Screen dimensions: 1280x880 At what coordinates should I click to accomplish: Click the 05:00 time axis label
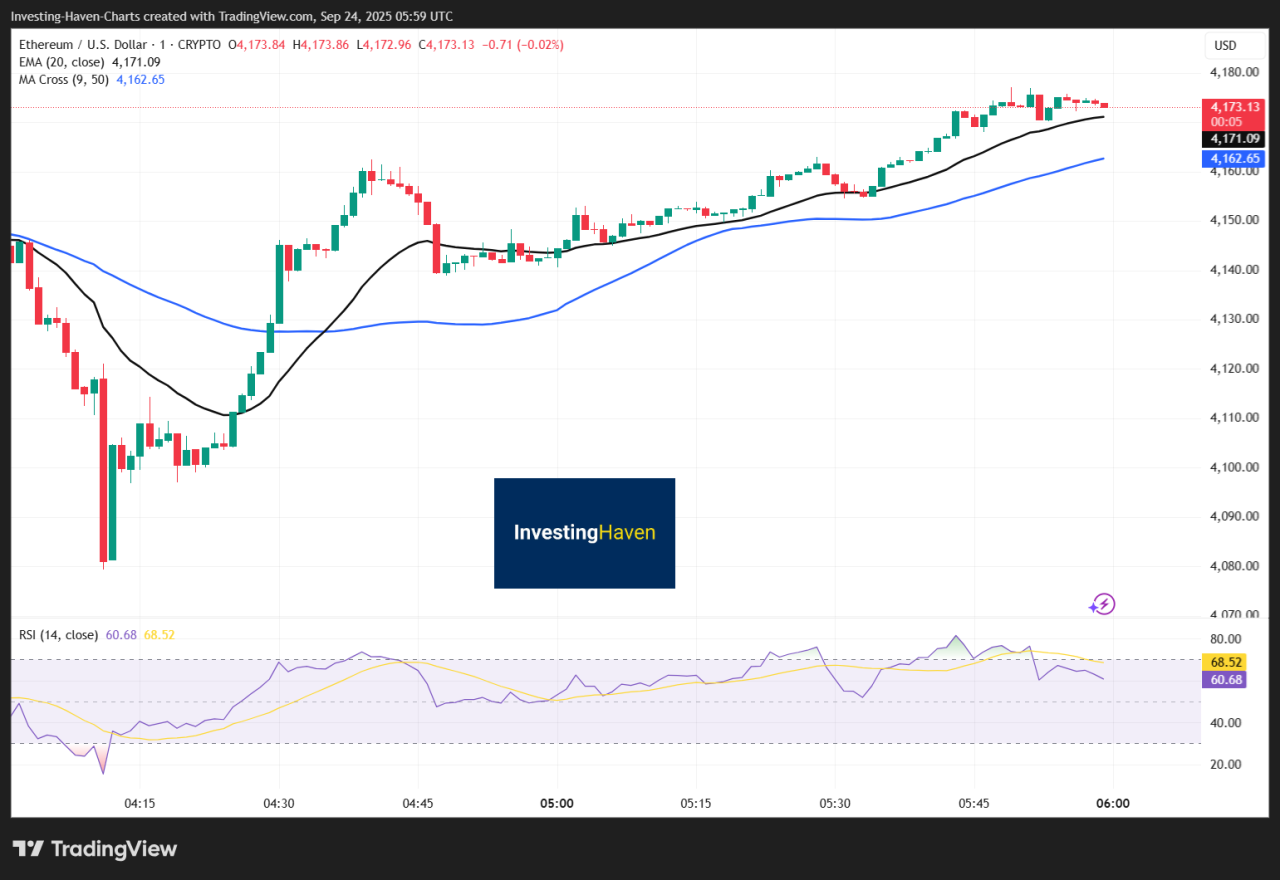tap(557, 803)
